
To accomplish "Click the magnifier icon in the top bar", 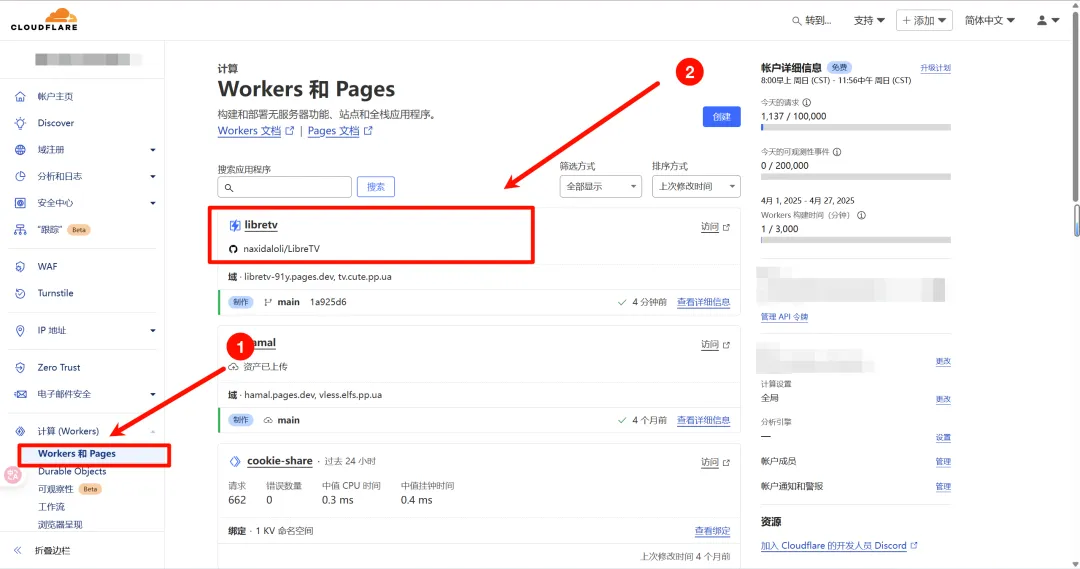I will click(x=796, y=21).
